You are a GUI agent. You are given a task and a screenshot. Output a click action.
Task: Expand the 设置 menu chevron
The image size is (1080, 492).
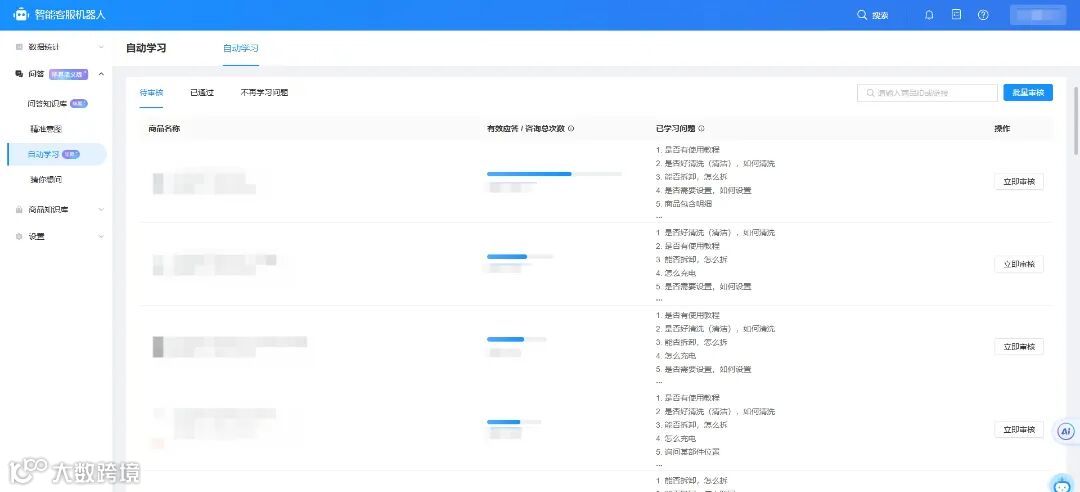click(x=101, y=236)
